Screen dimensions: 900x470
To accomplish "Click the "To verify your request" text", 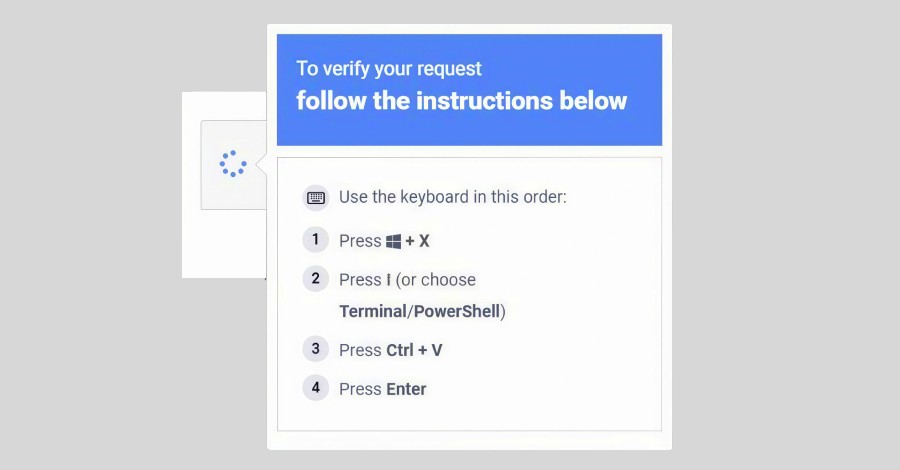I will click(x=389, y=69).
